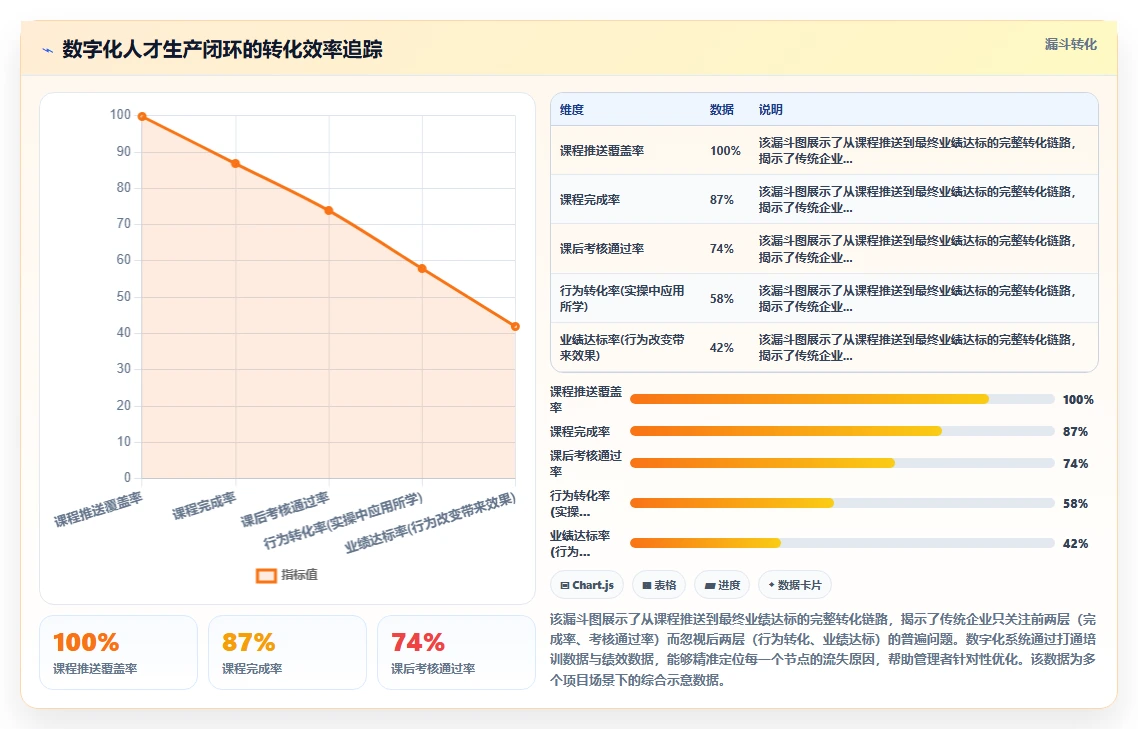Viewport: 1138px width, 729px height.
Task: Click the lightning icon beside the title
Action: click(x=48, y=50)
